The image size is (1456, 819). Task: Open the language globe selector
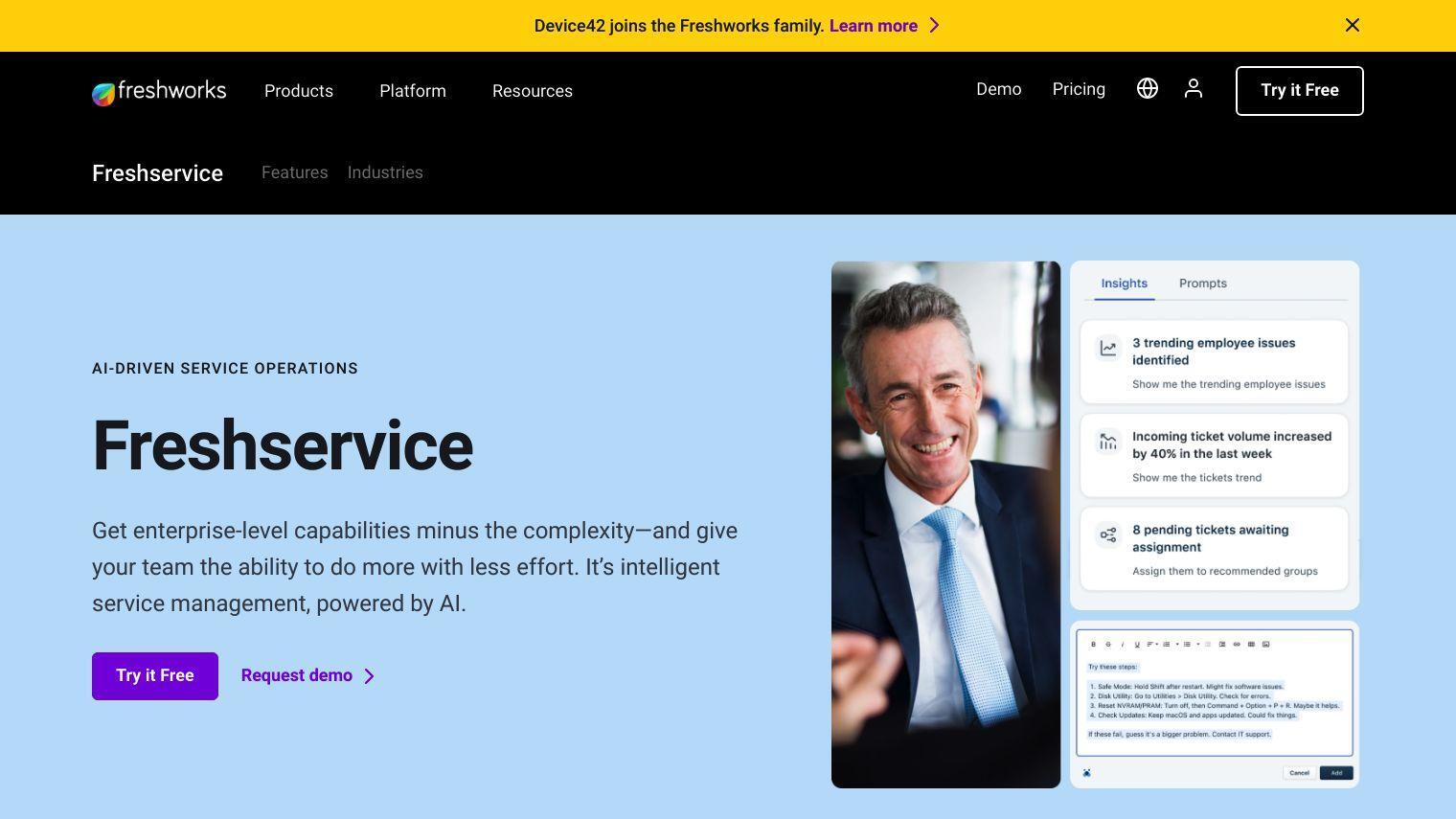tap(1148, 88)
